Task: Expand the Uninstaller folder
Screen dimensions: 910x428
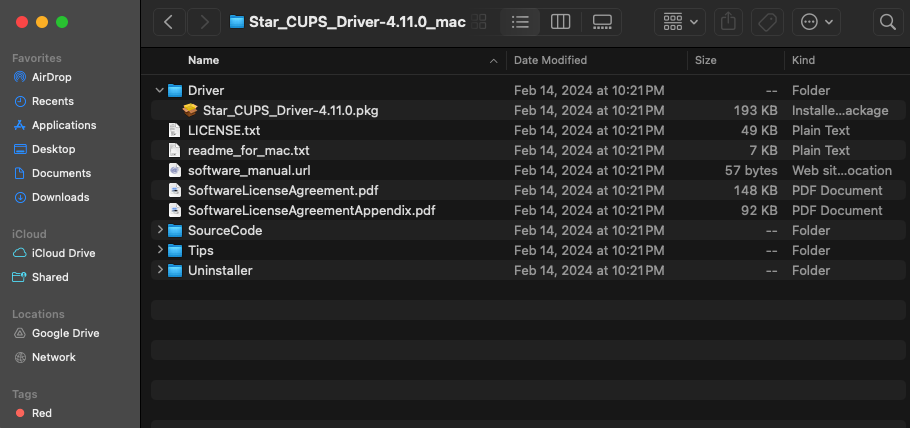Action: click(x=160, y=271)
